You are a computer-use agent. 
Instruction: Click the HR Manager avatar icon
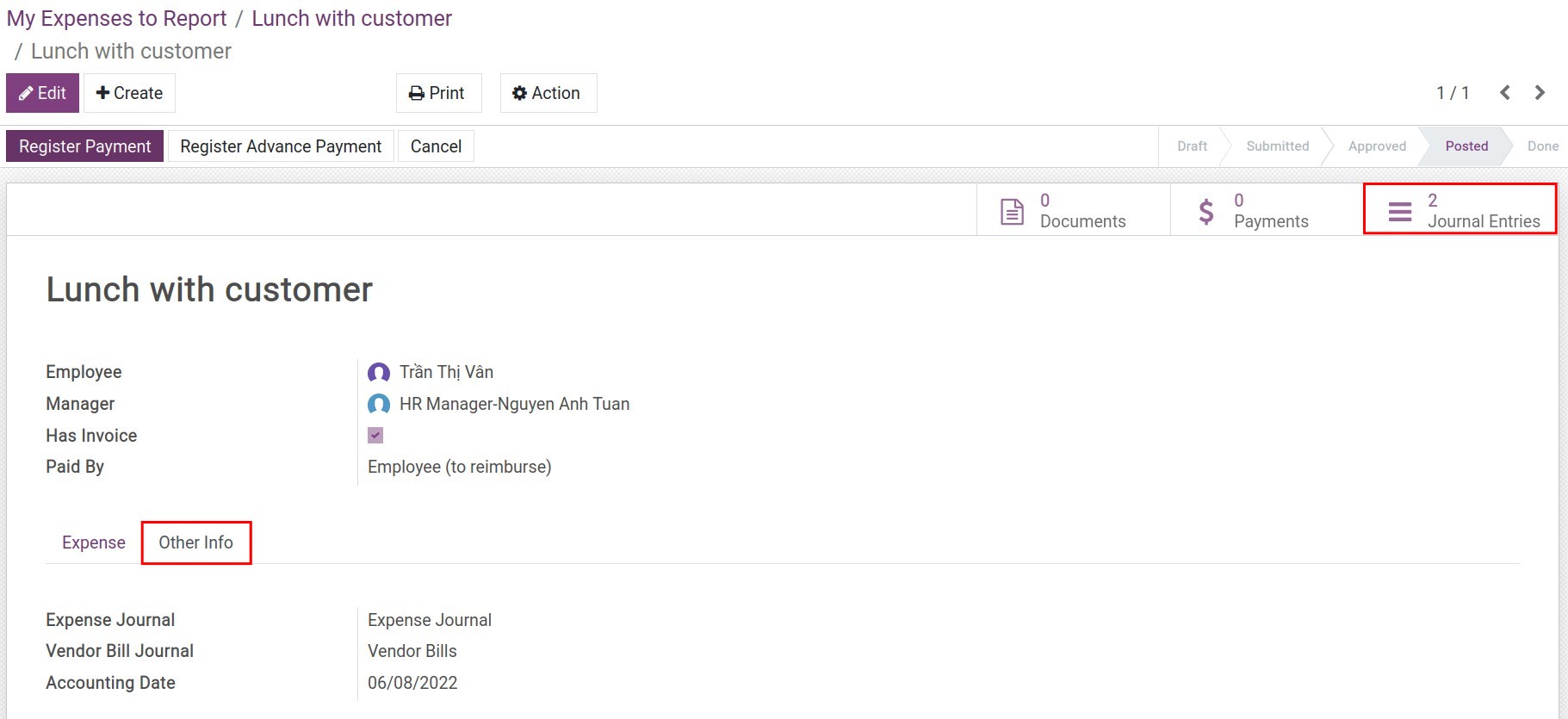379,404
